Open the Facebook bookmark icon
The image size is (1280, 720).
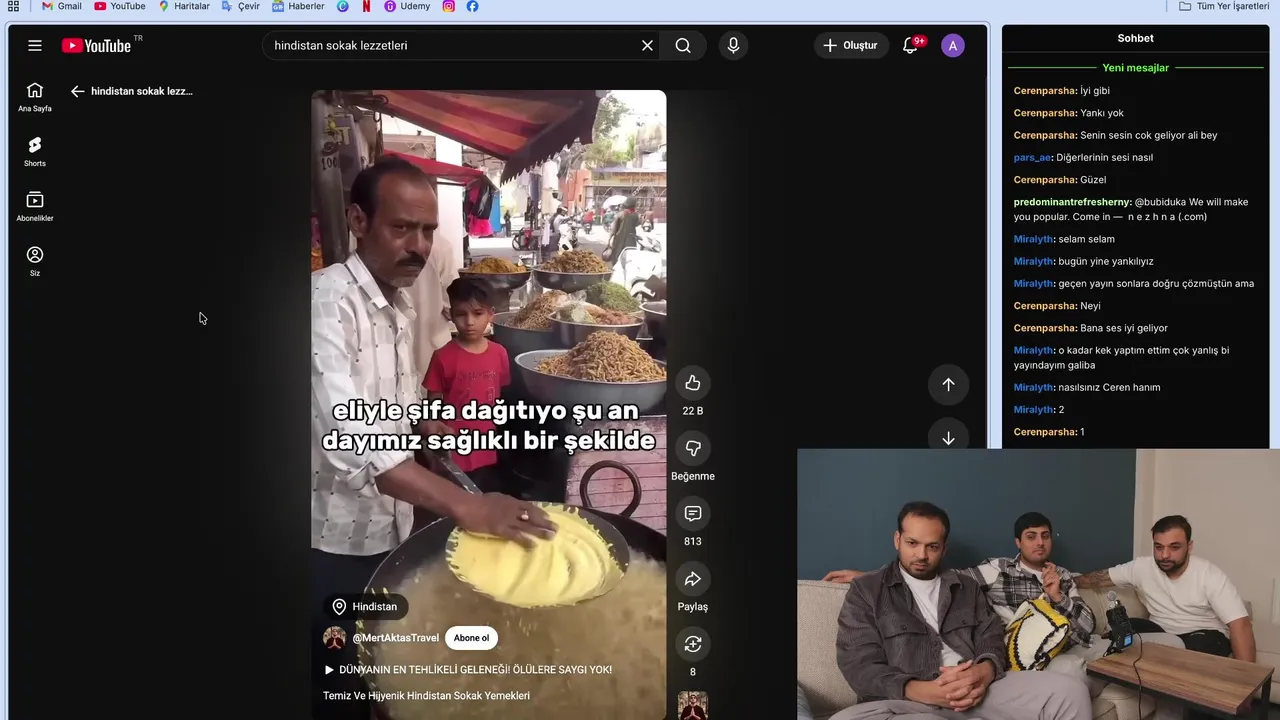pos(472,6)
